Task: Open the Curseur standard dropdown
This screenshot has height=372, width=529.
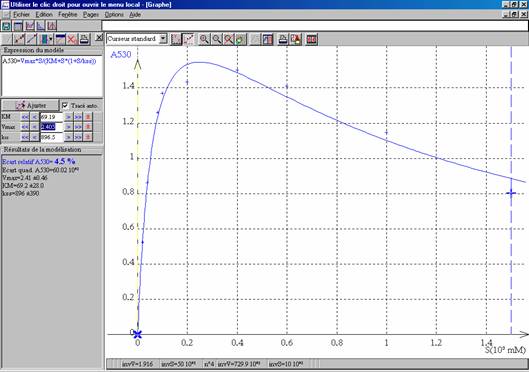Action: click(x=137, y=39)
